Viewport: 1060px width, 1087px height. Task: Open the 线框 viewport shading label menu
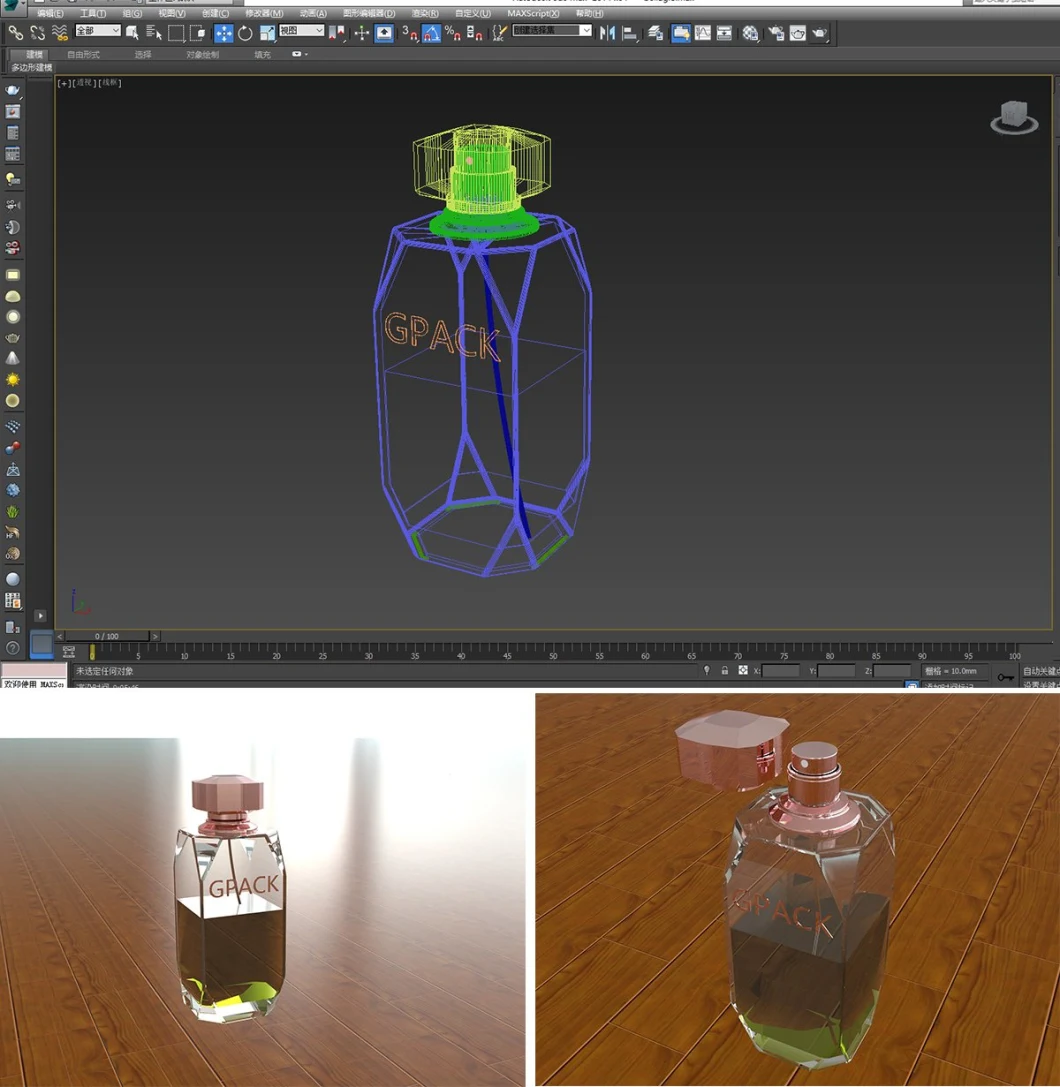pyautogui.click(x=110, y=82)
